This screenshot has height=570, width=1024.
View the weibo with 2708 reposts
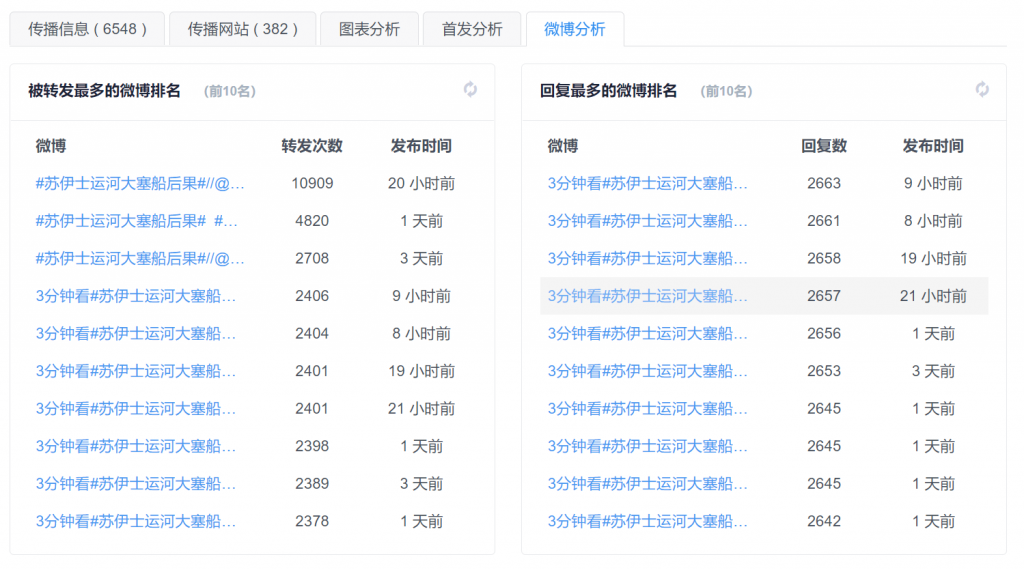pos(140,259)
